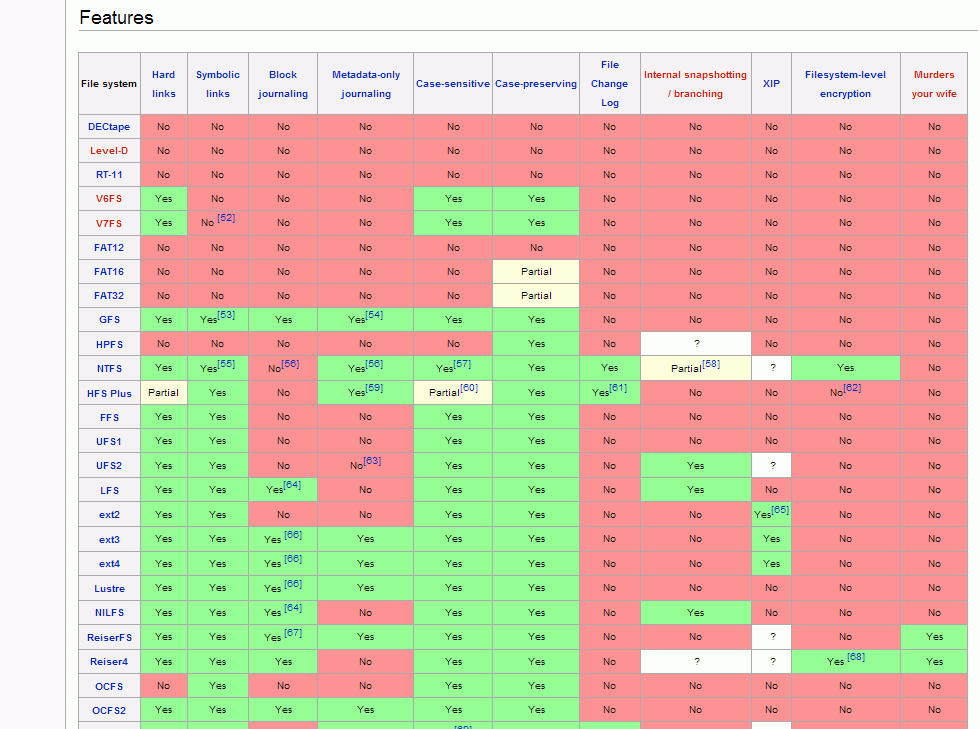Screen dimensions: 980x729
Task: Open footnote [57] beside NTFS Case-sensitive Yes
Action: [x=462, y=364]
